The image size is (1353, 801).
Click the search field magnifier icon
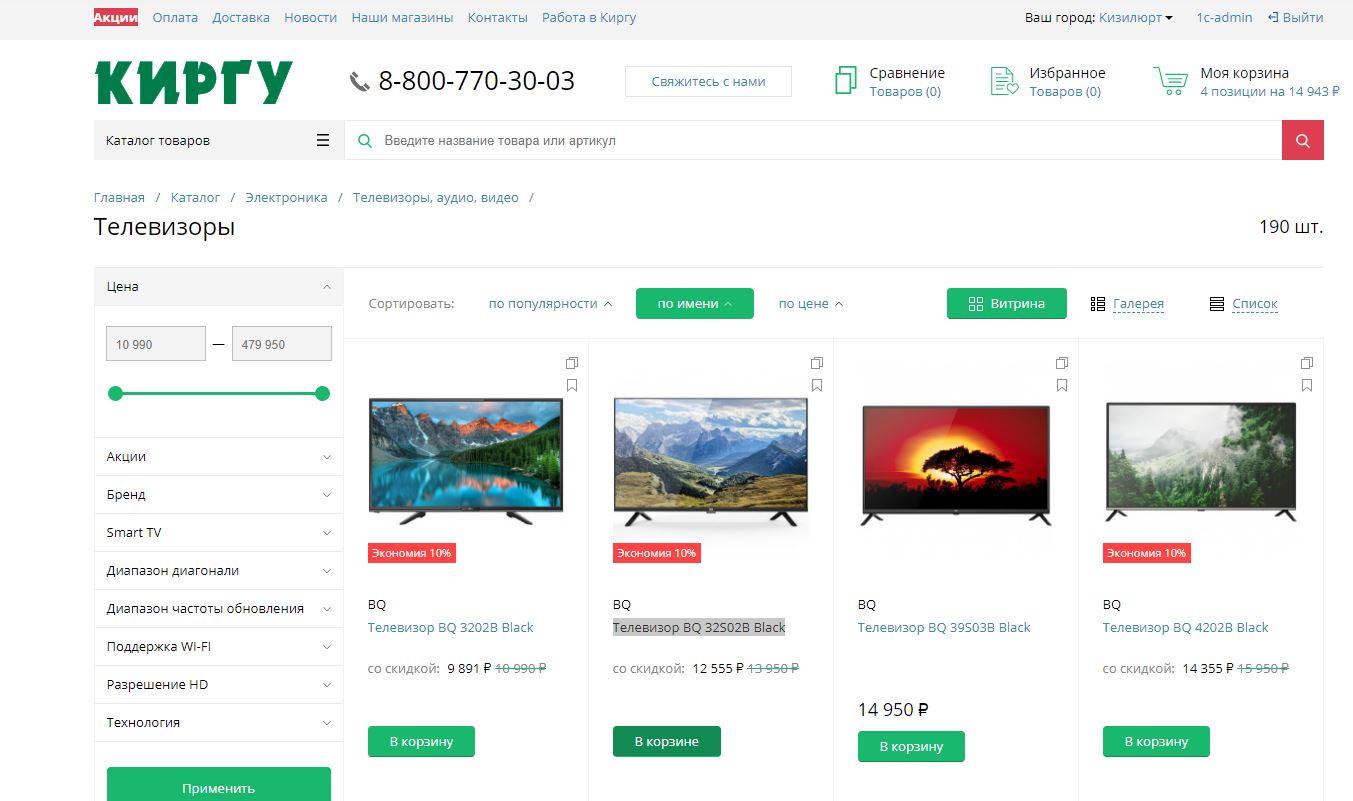(365, 141)
